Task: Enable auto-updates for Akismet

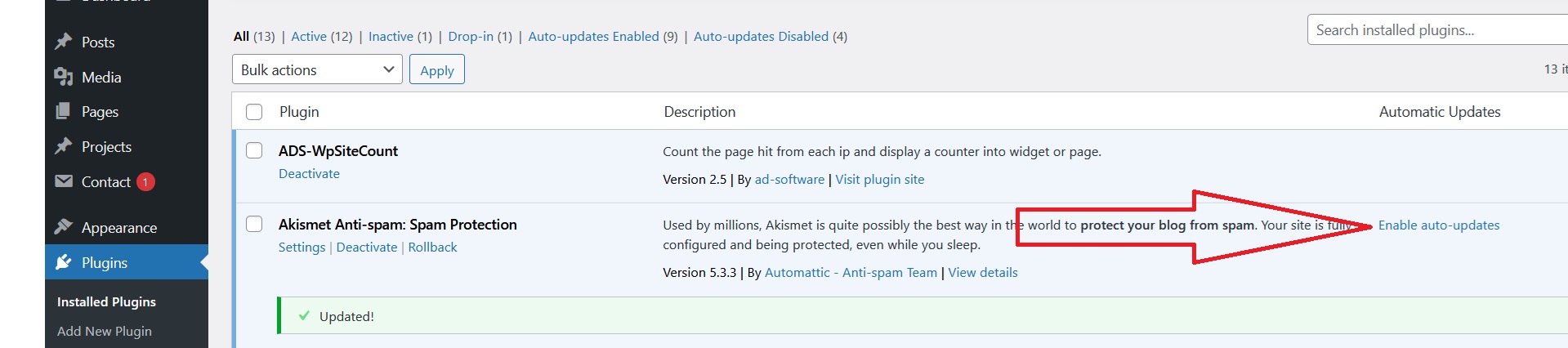Action: point(1439,225)
